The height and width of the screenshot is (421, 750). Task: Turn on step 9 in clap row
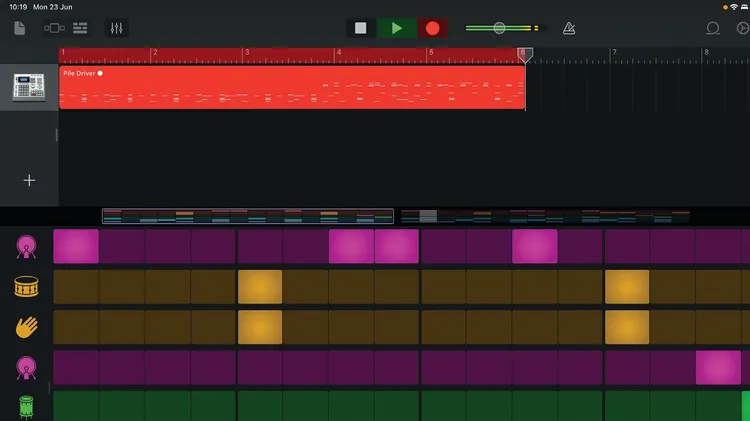point(443,327)
